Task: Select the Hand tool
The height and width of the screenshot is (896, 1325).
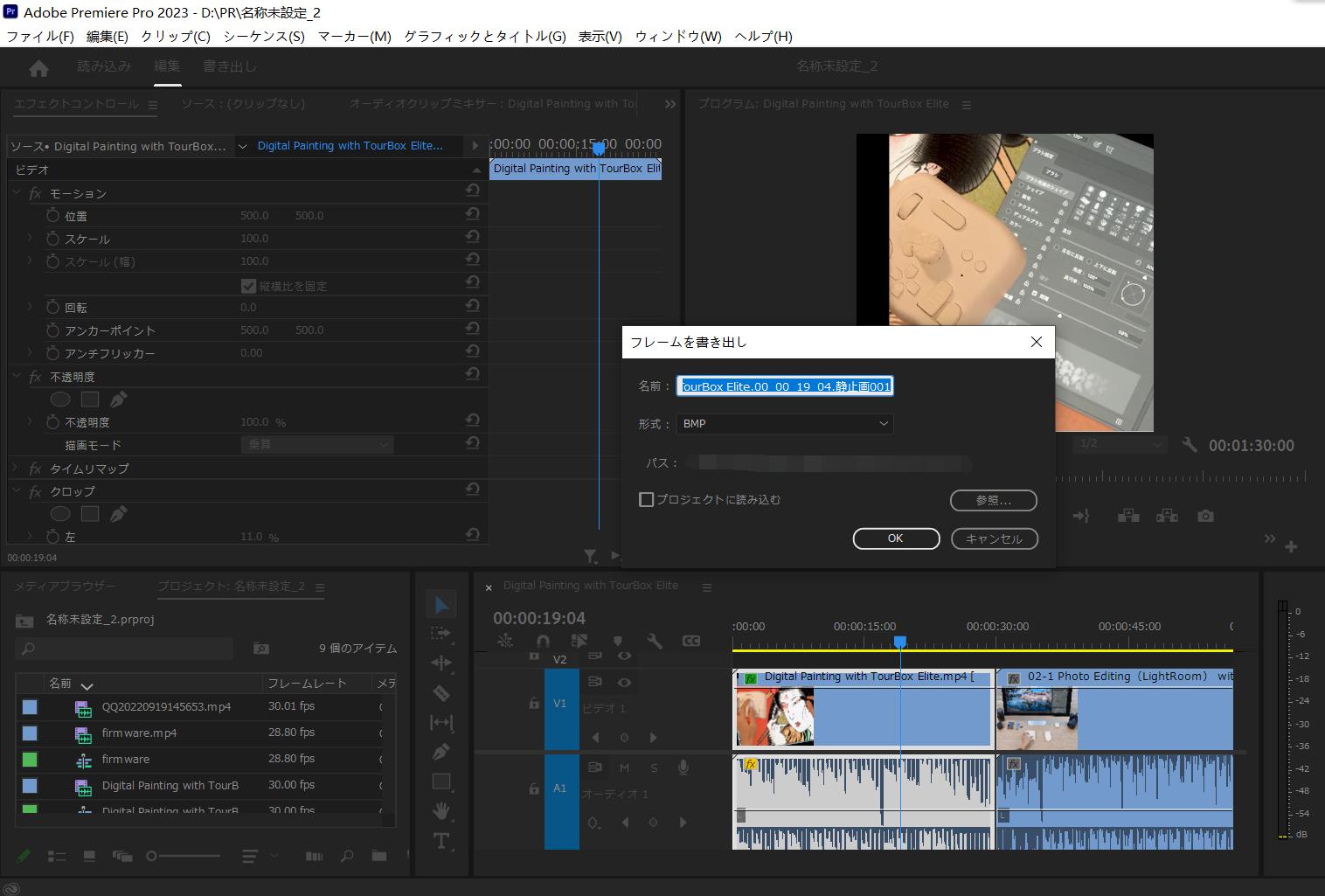Action: pyautogui.click(x=441, y=811)
